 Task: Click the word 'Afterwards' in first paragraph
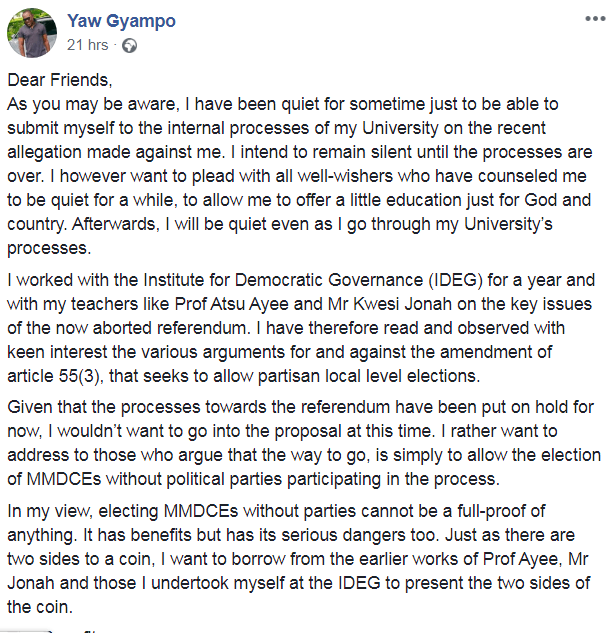click(116, 224)
